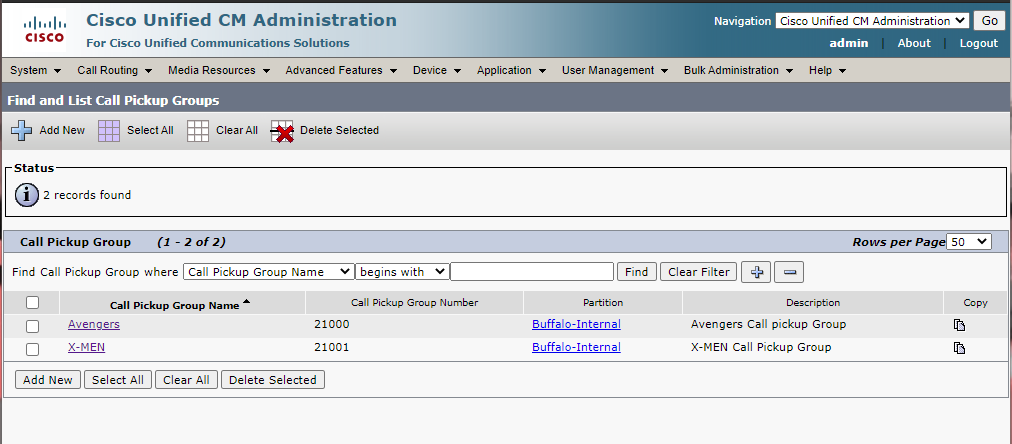Click the About link

914,43
